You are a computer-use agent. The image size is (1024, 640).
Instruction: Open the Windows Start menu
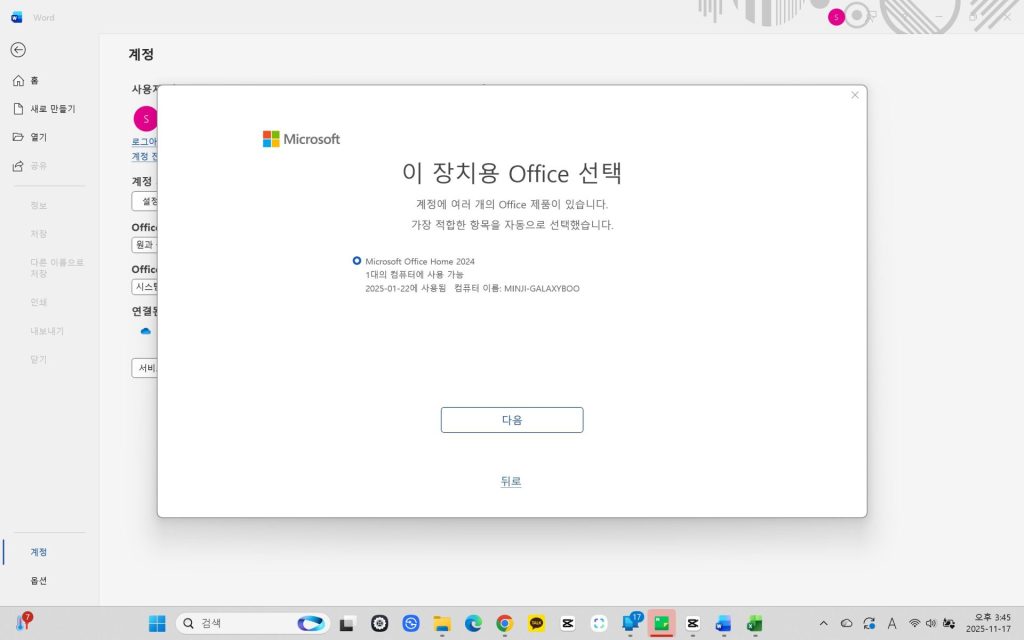coord(157,624)
